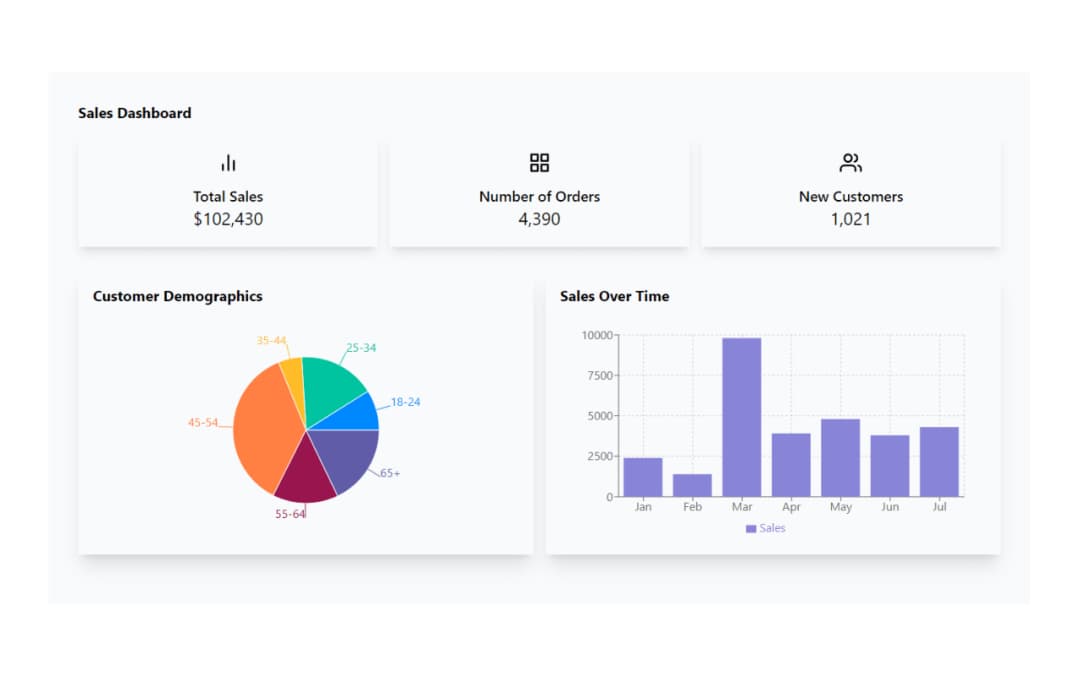
Task: Click the 55-64 dark red pie slice
Action: (x=308, y=468)
